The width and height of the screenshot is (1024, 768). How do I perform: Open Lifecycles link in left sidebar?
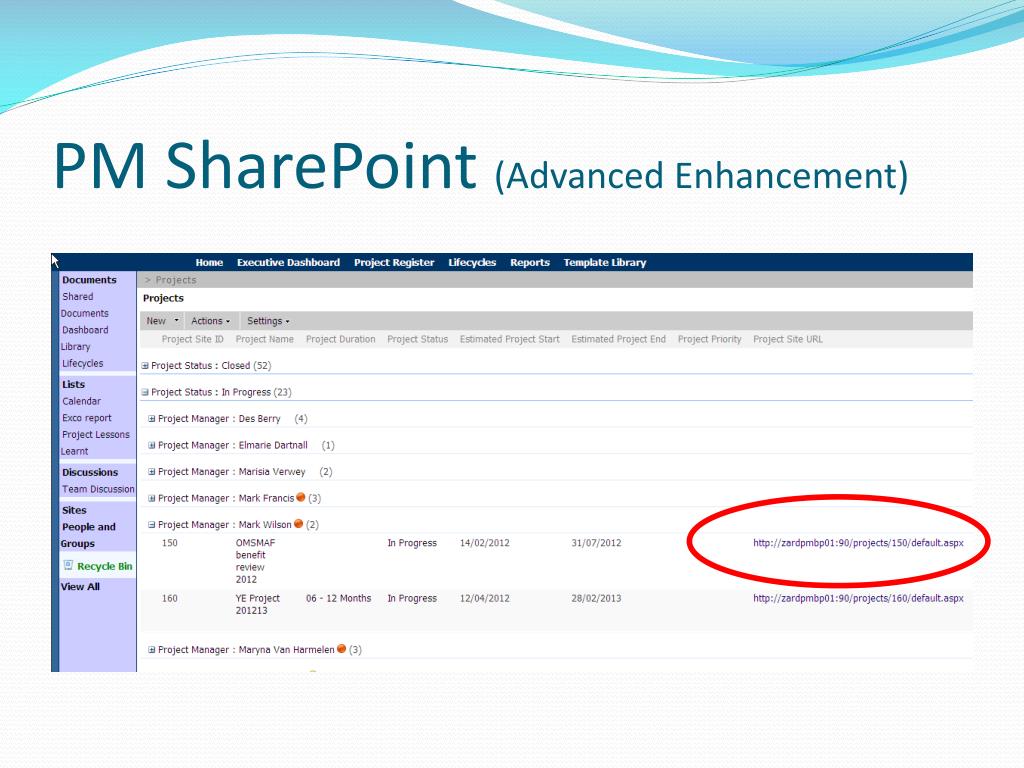point(82,363)
